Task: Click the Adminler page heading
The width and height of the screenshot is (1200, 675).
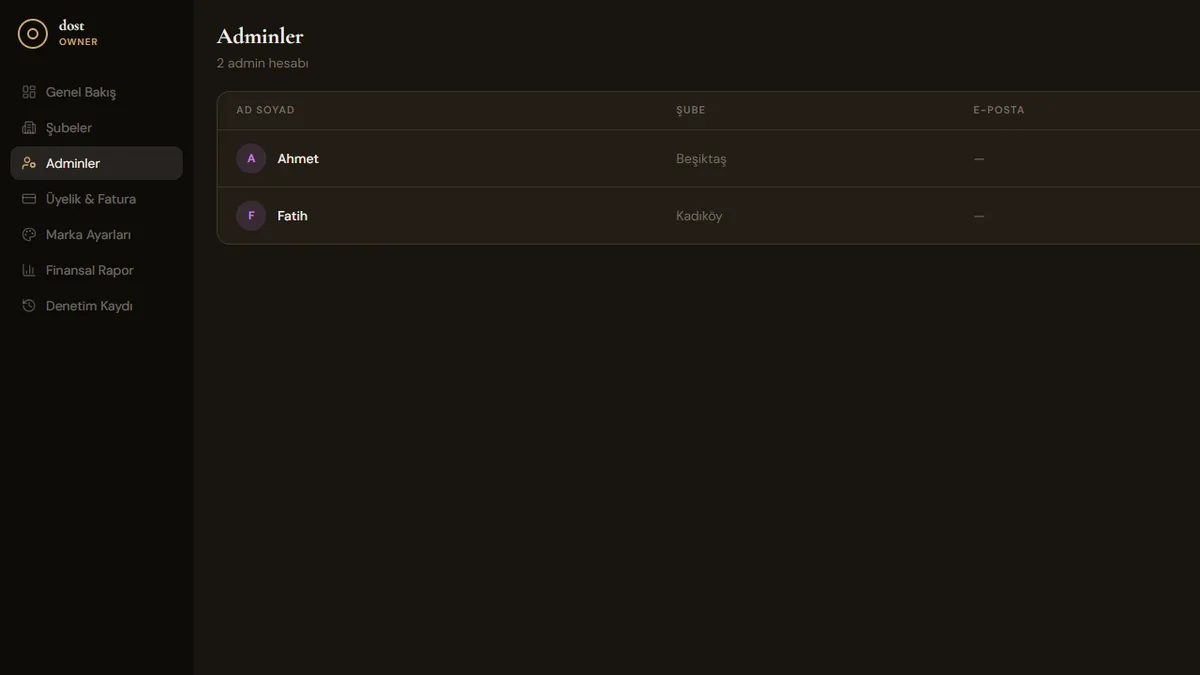Action: 260,36
